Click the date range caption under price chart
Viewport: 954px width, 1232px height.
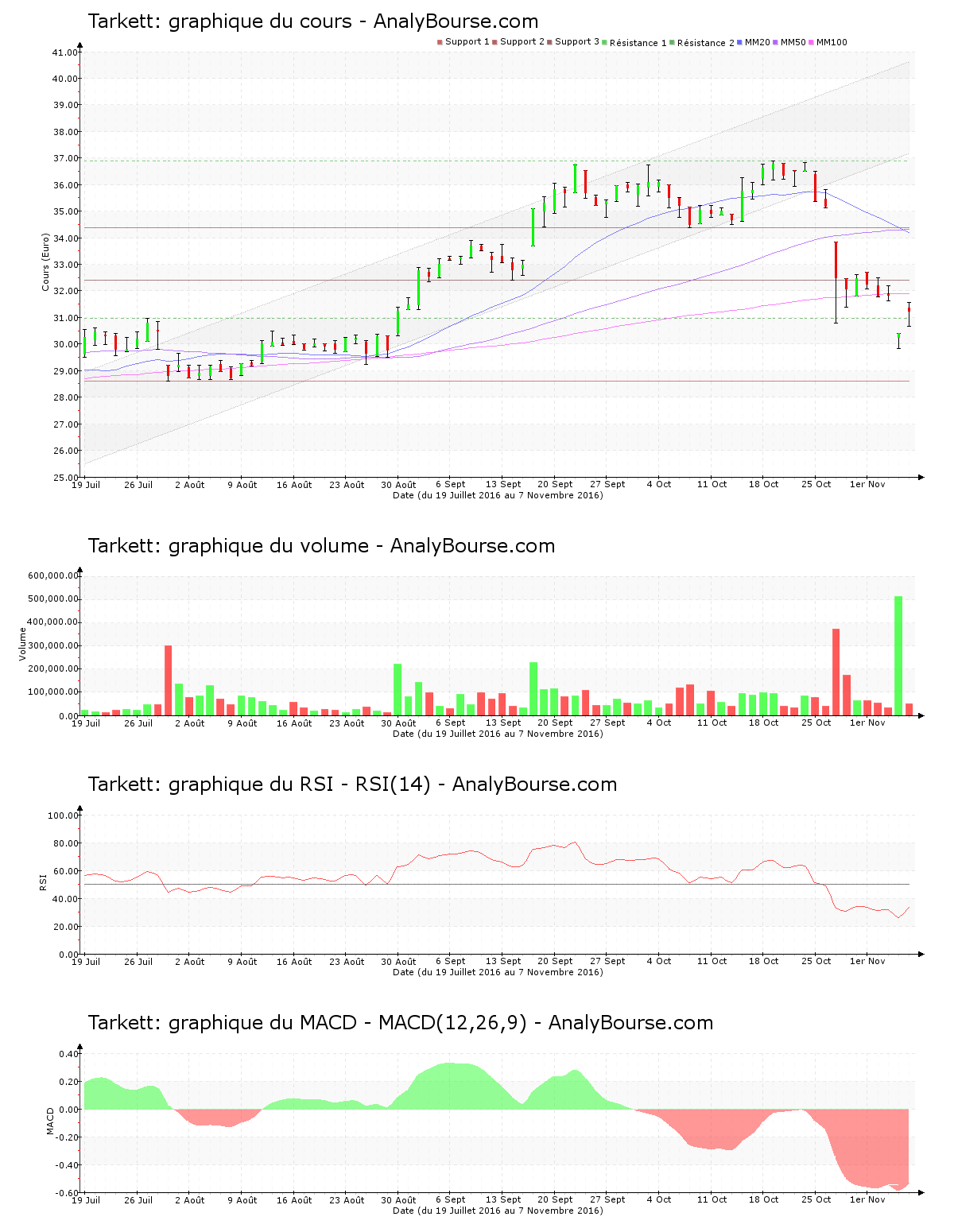498,495
